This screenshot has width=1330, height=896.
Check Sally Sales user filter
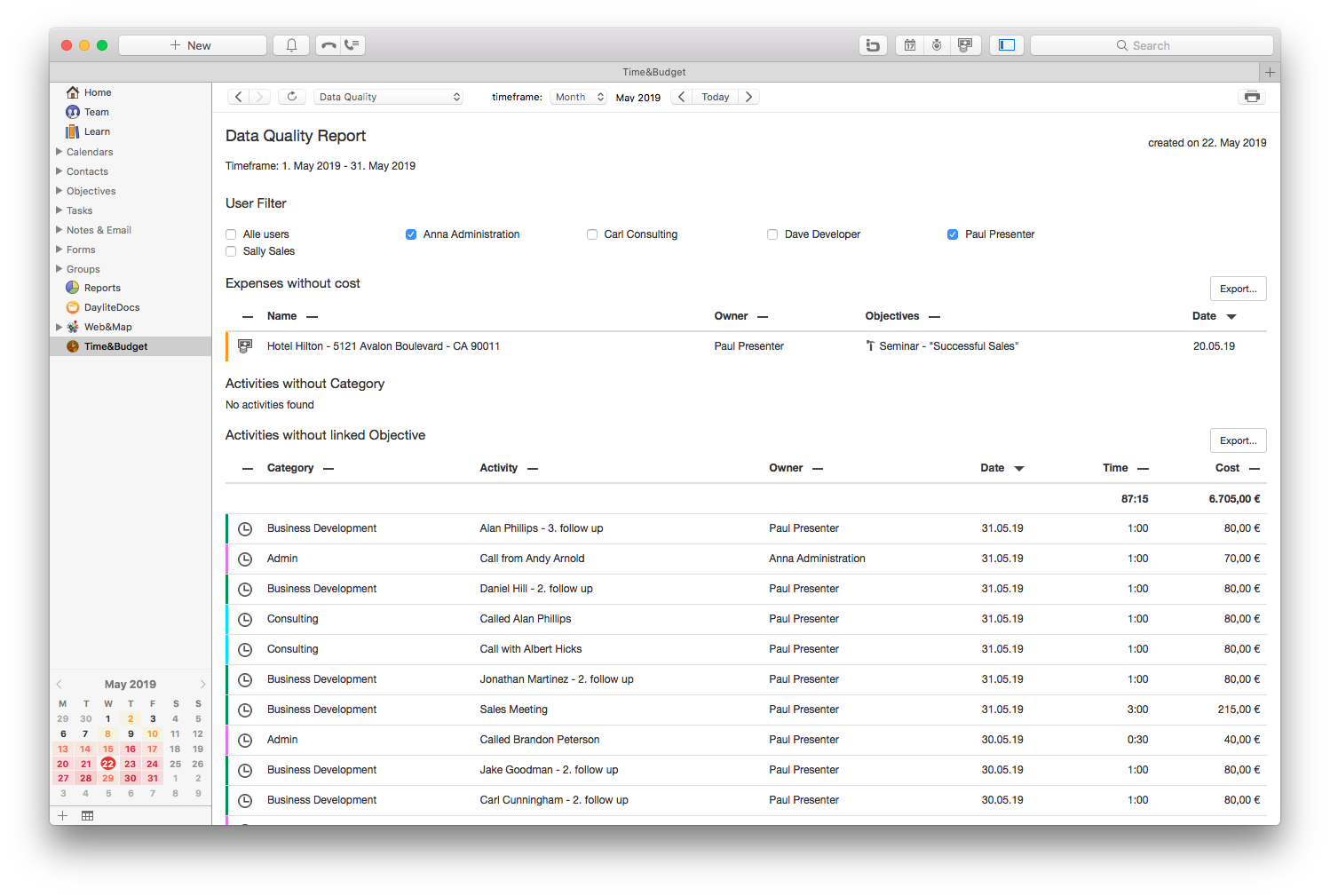[231, 251]
